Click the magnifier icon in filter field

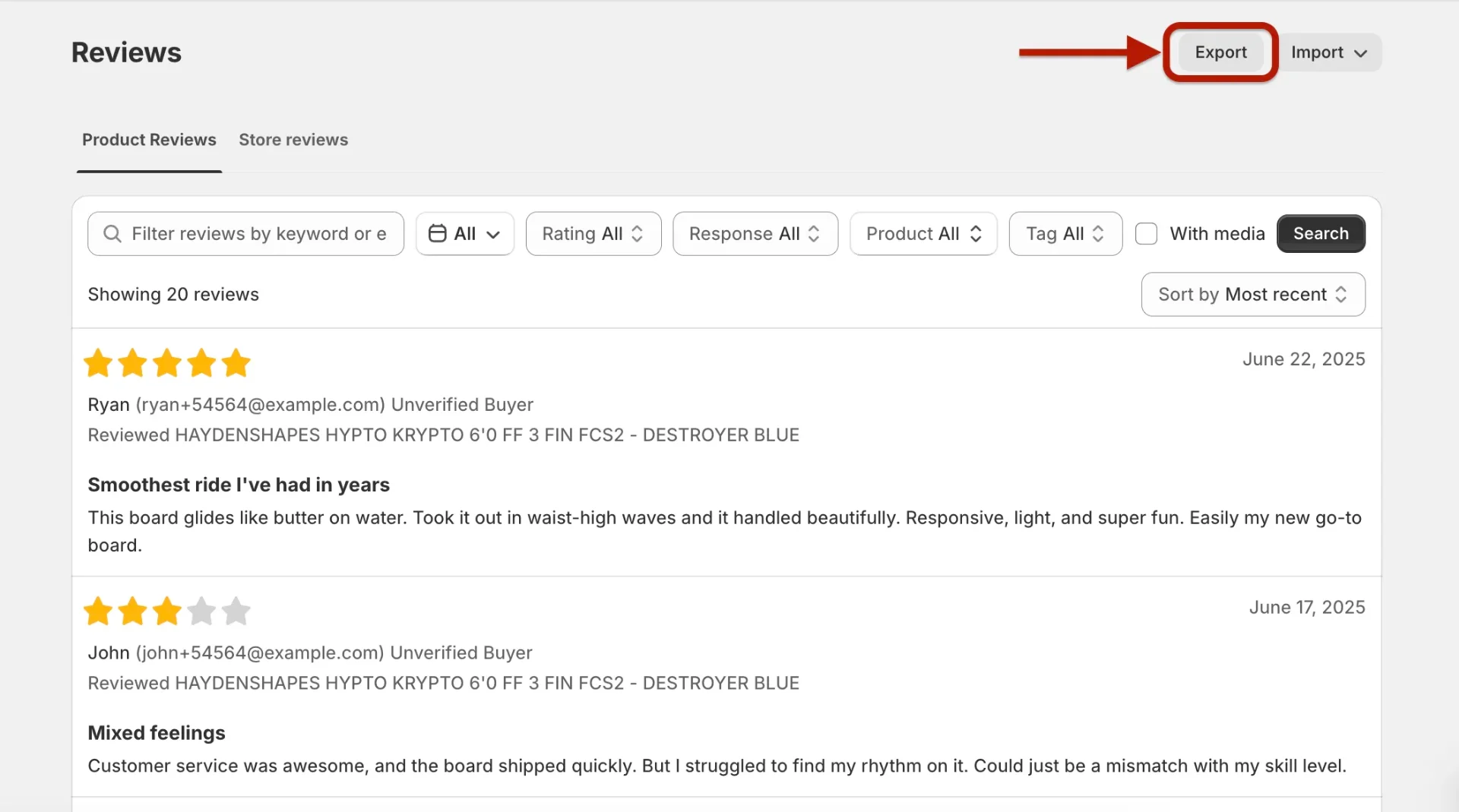(x=112, y=234)
